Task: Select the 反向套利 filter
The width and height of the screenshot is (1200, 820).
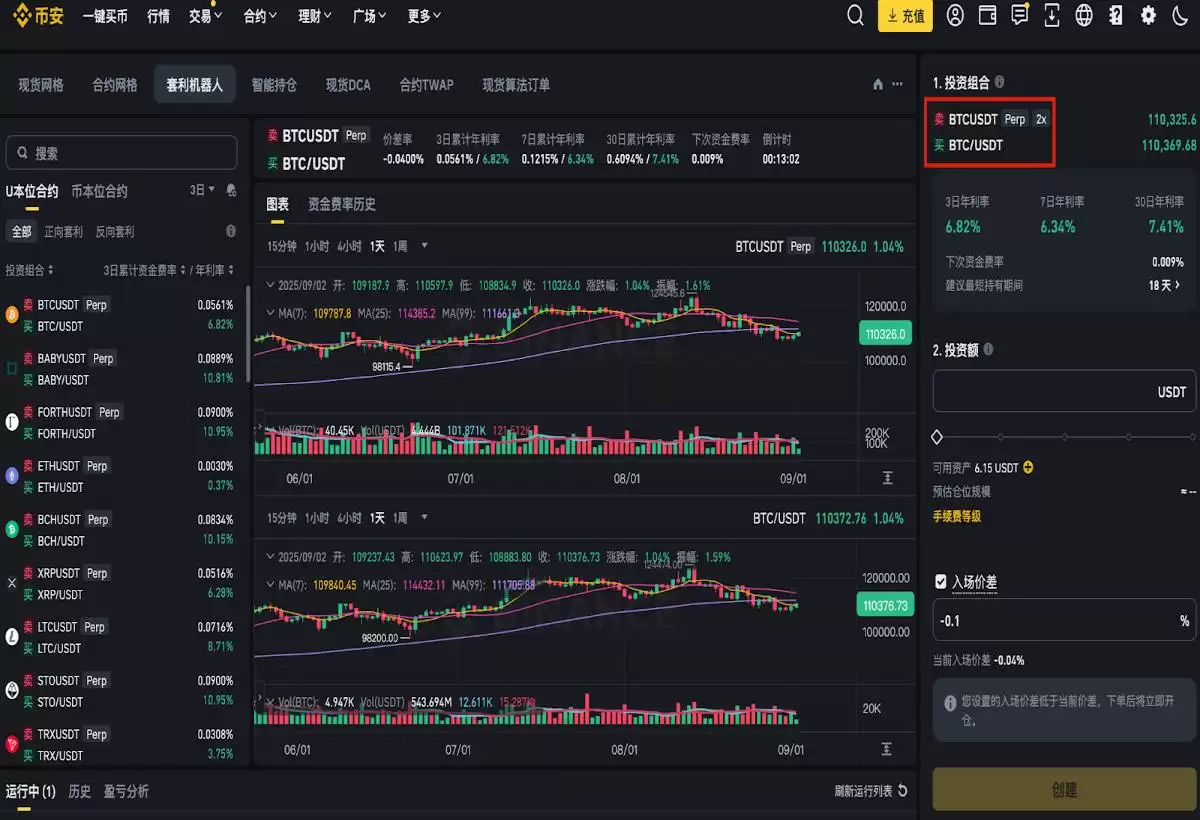Action: coord(114,231)
